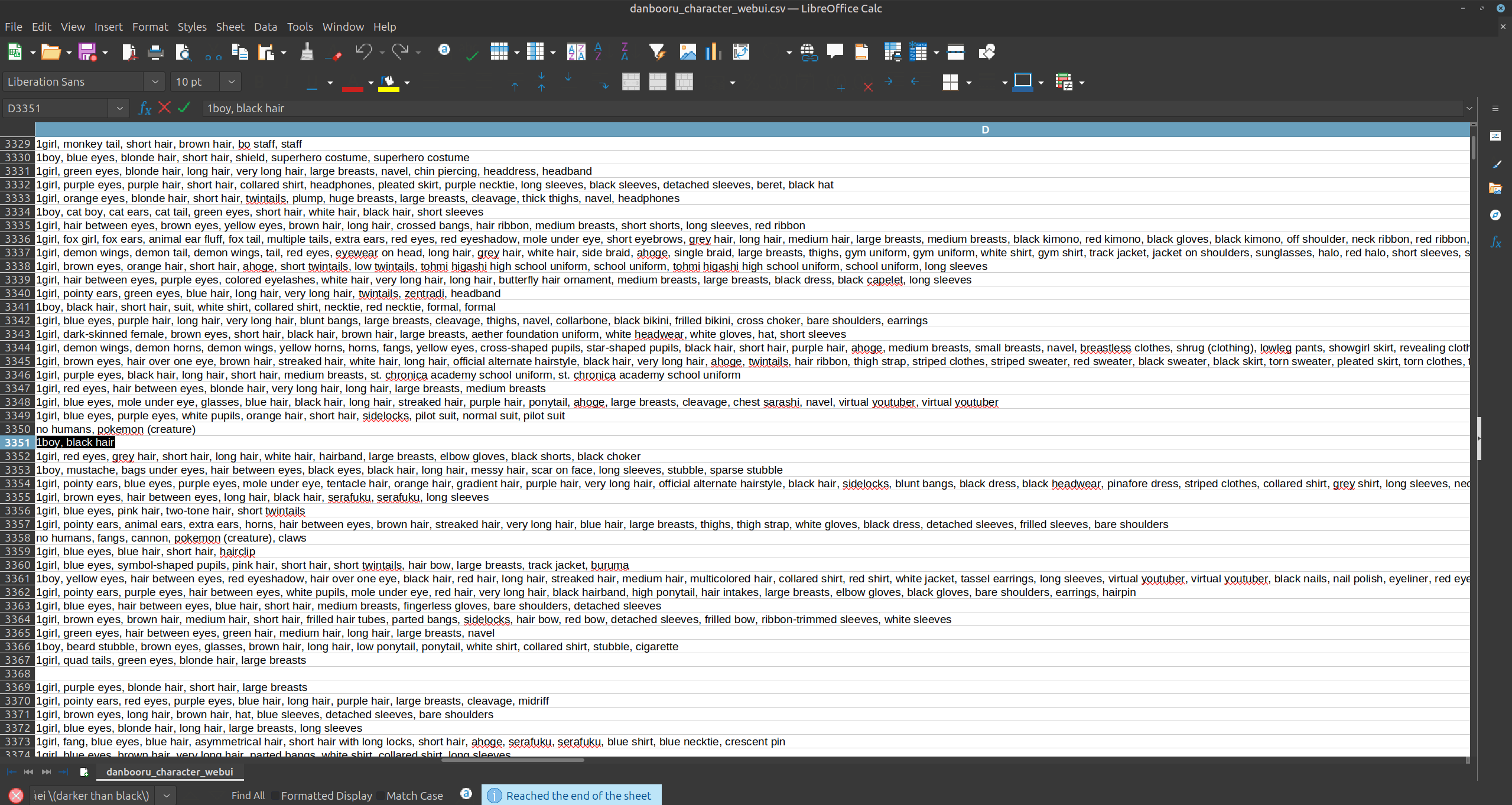Click the Insert Comment speech bubble icon
The width and height of the screenshot is (1512, 805).
point(834,53)
